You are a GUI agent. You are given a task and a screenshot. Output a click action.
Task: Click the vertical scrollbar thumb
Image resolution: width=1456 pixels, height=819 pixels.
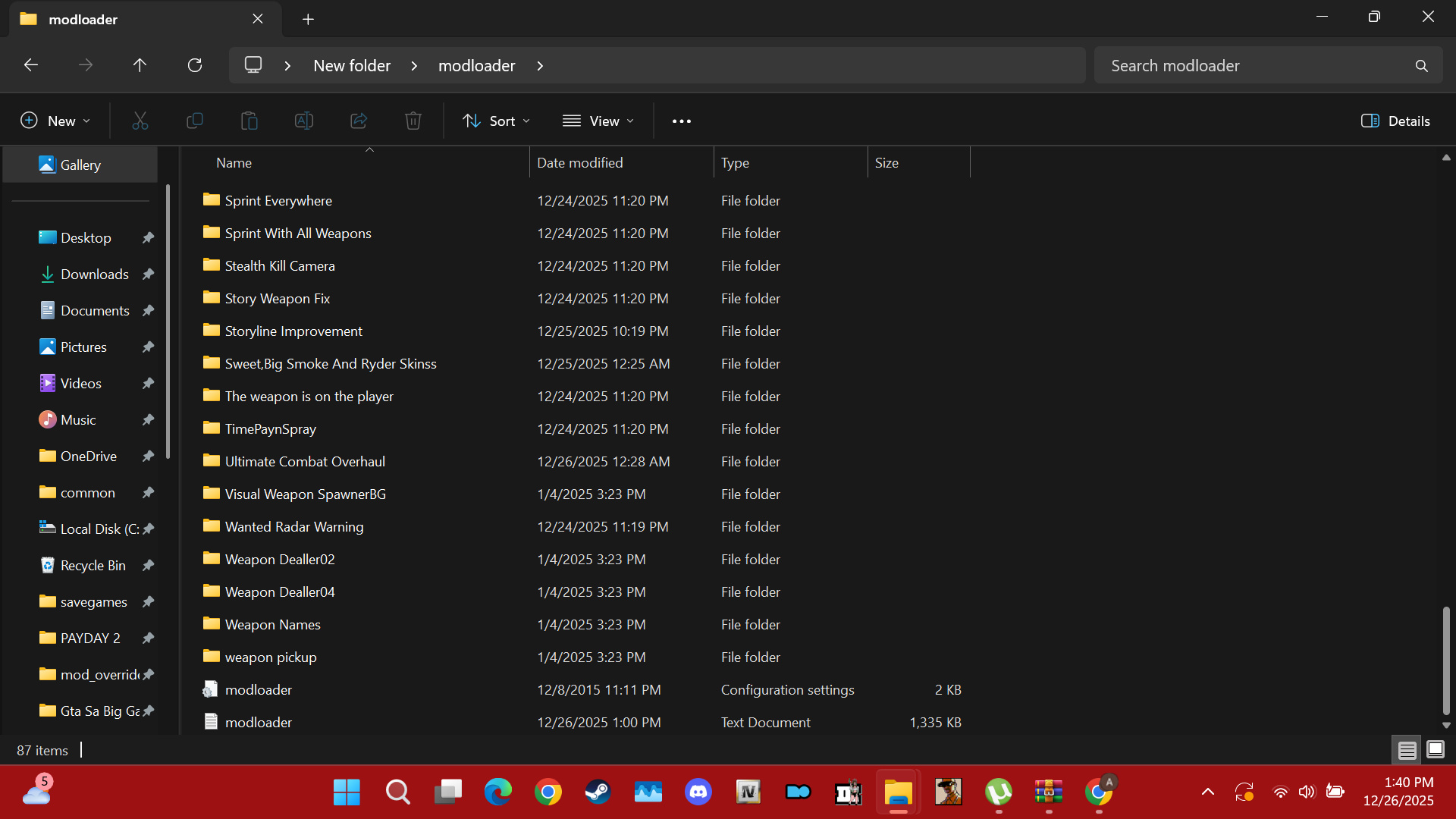coord(1446,660)
